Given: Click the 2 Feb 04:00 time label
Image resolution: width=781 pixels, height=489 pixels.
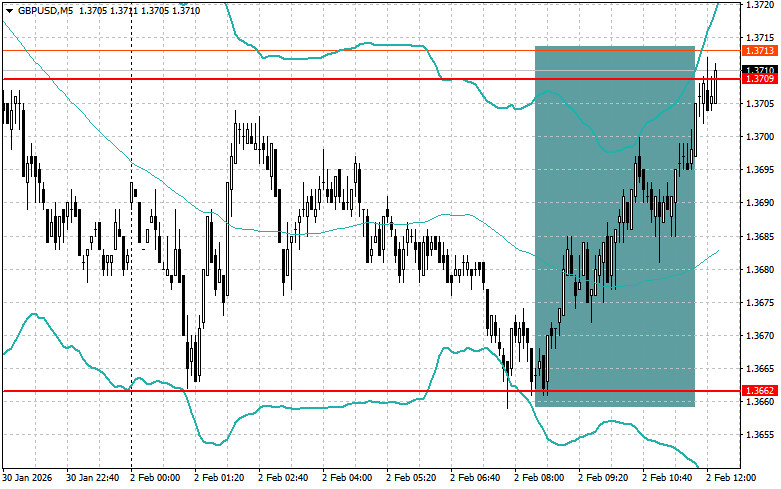Looking at the screenshot, I should coord(348,479).
